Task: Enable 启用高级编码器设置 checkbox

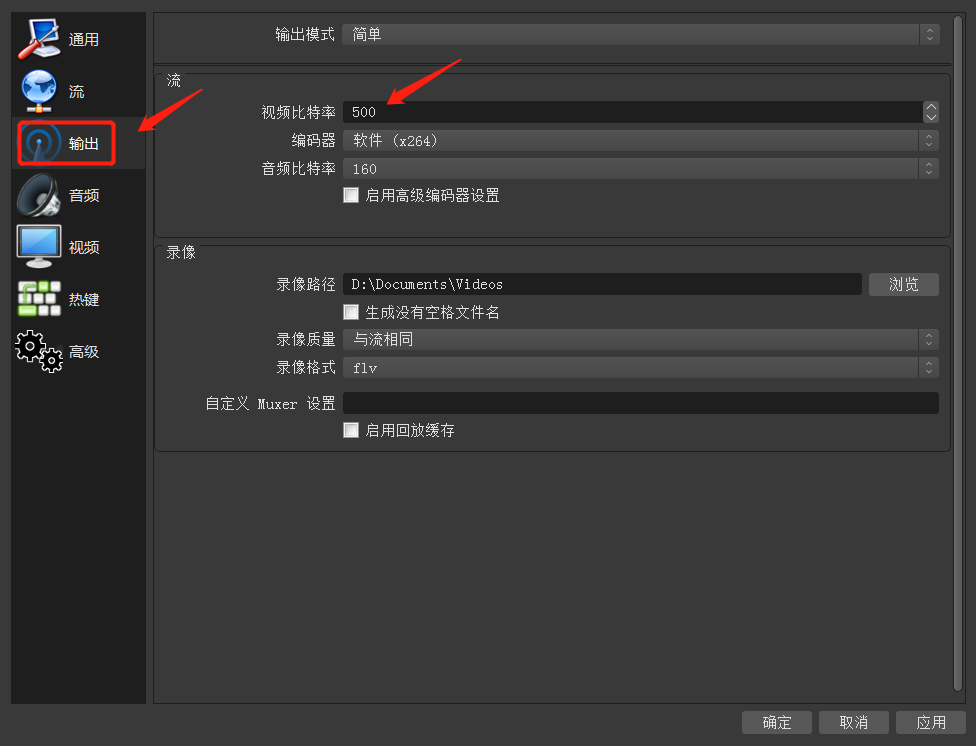Action: pos(351,195)
